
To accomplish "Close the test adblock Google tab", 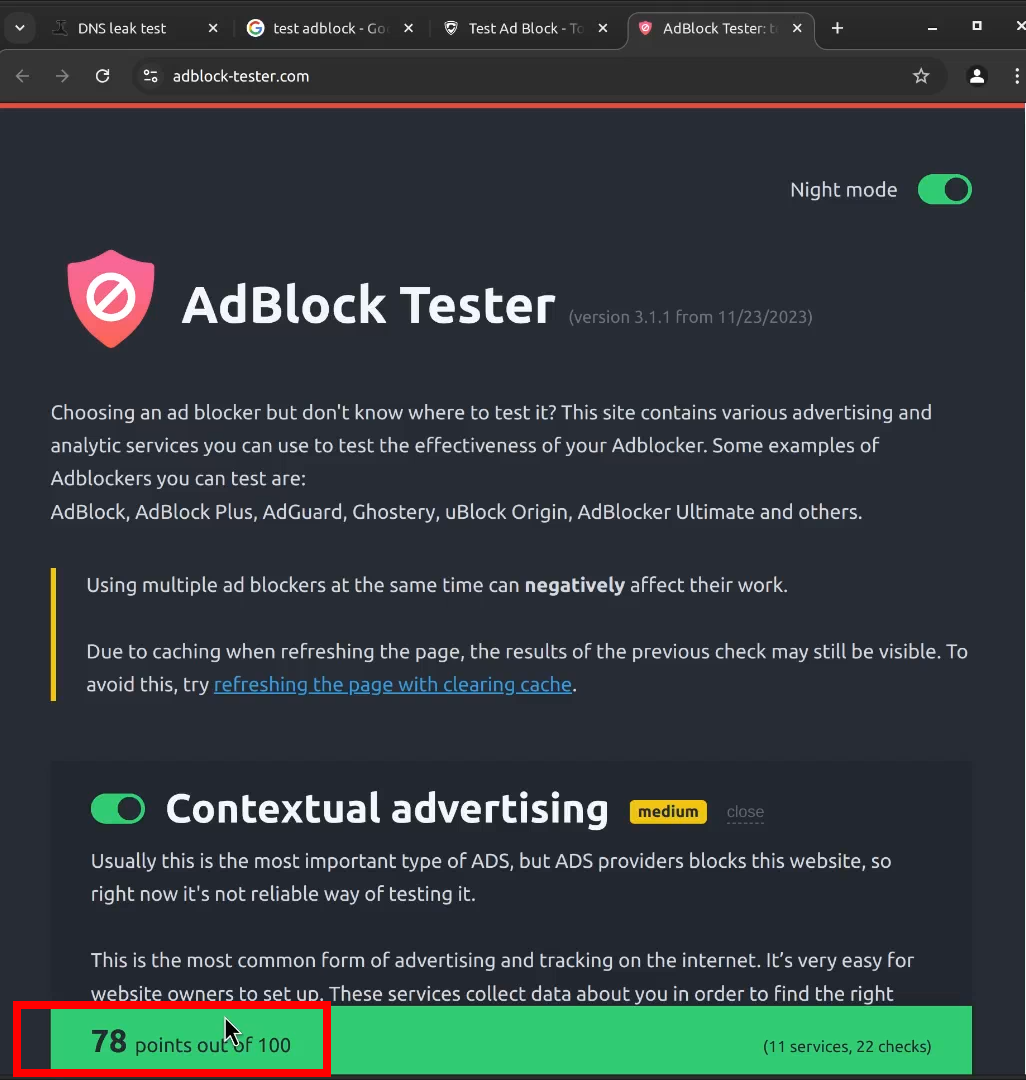I will tap(408, 28).
